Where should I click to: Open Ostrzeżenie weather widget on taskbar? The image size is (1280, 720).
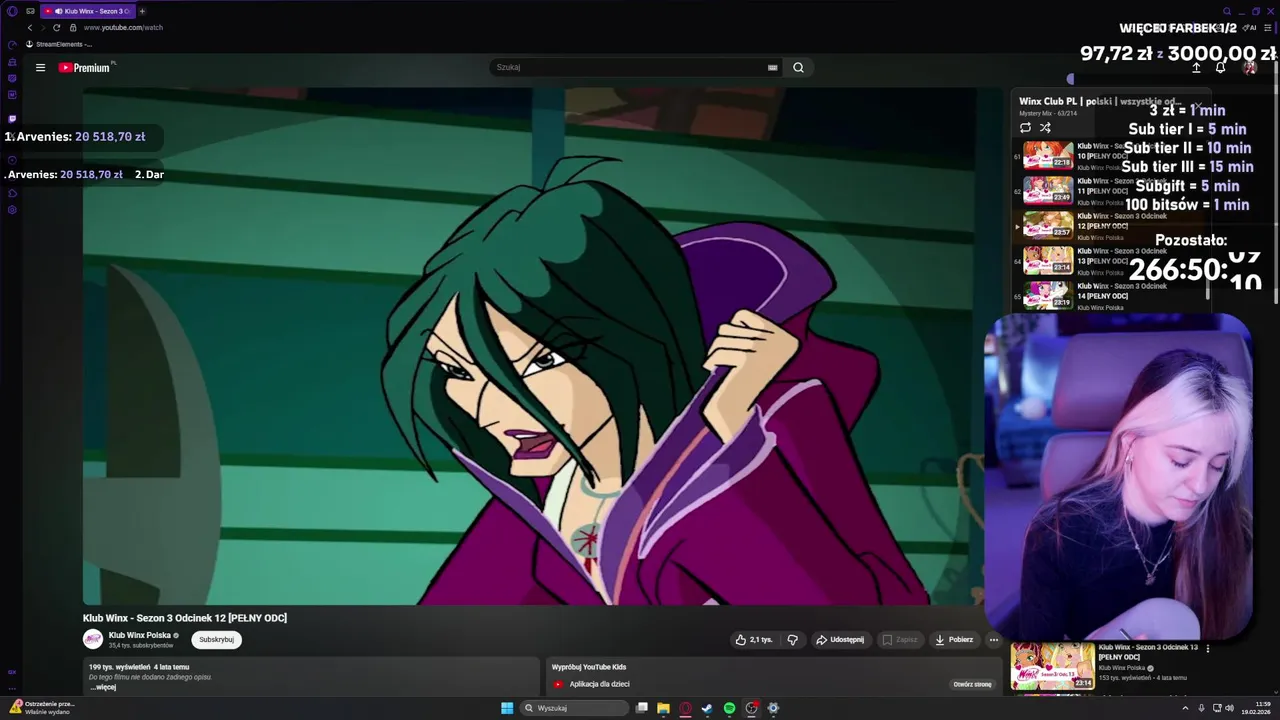tap(42, 708)
